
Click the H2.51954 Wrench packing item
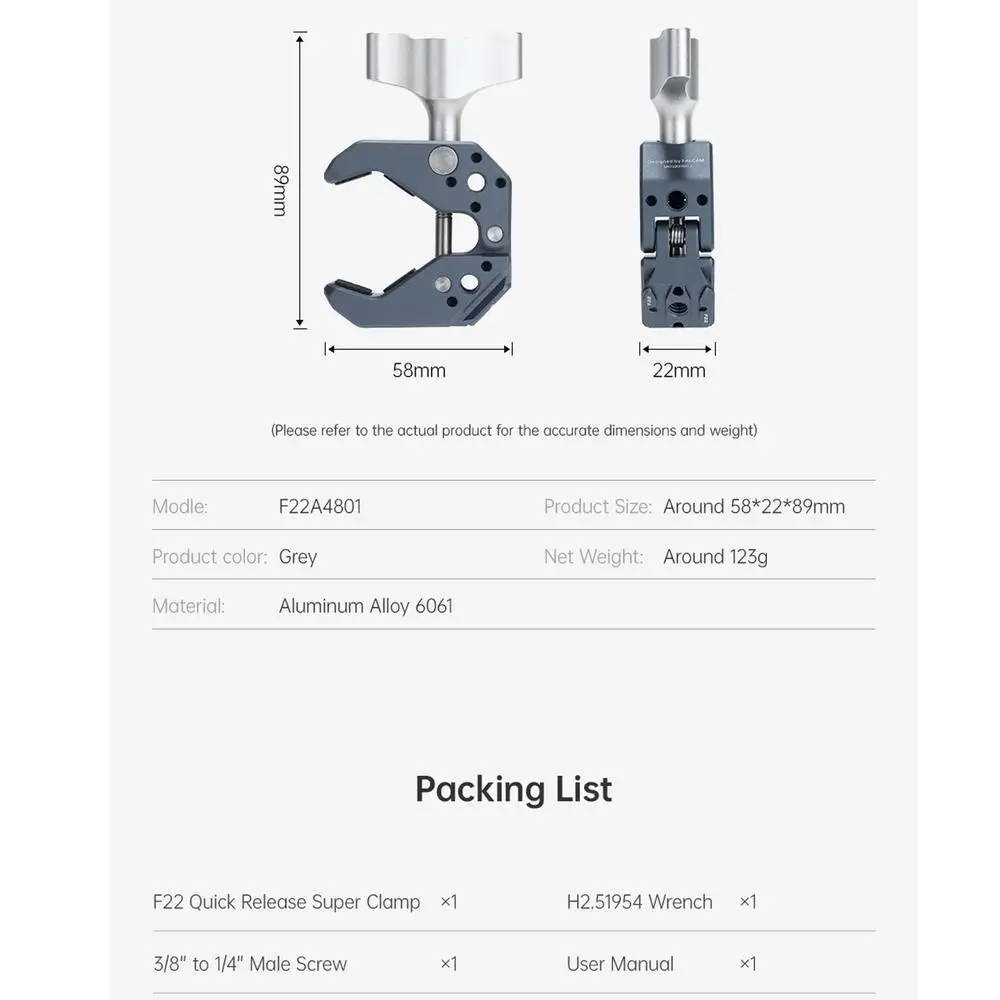tap(640, 902)
